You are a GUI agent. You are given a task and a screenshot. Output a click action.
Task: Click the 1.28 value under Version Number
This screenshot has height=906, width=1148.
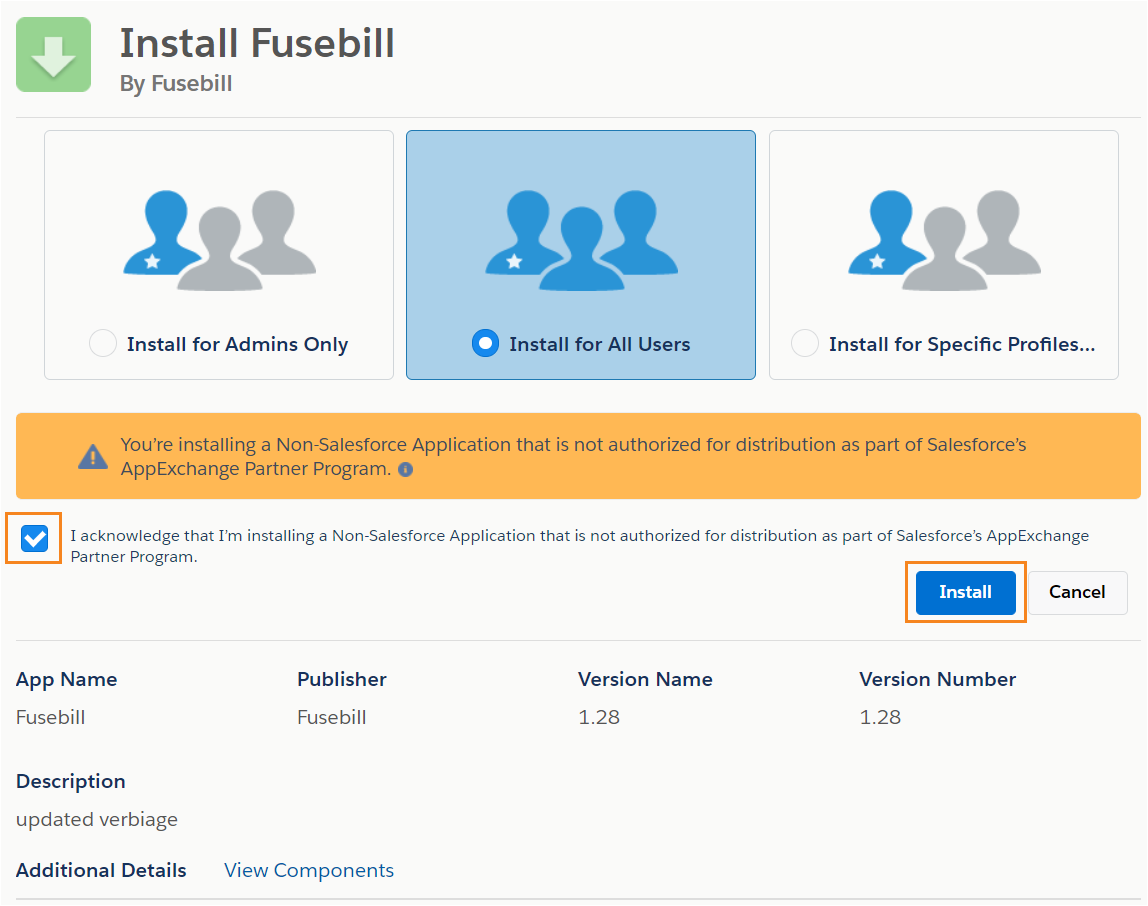pos(880,717)
